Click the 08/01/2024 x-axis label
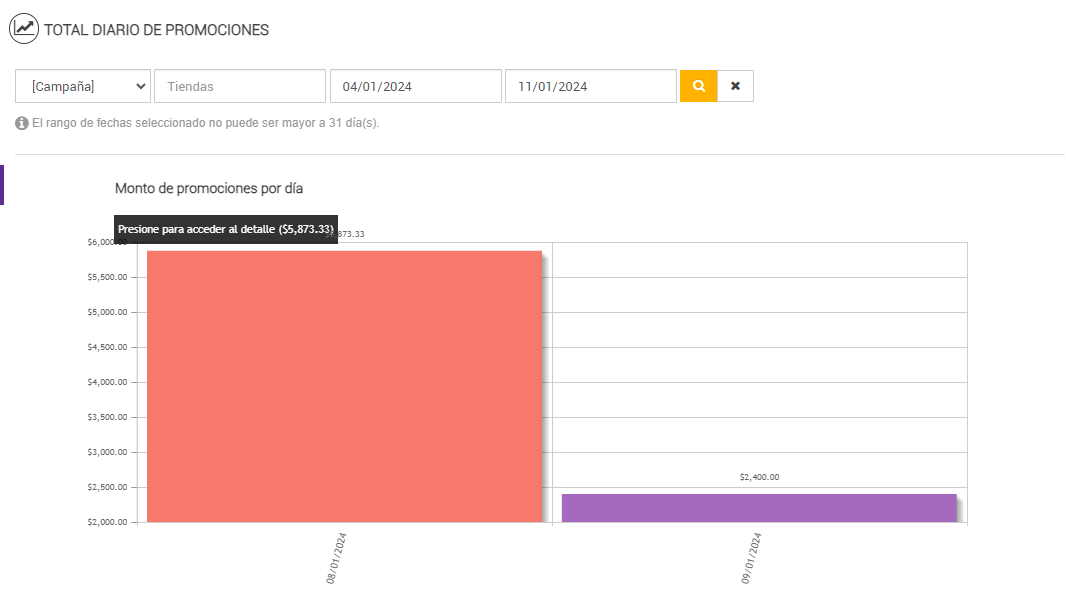 tap(335, 557)
